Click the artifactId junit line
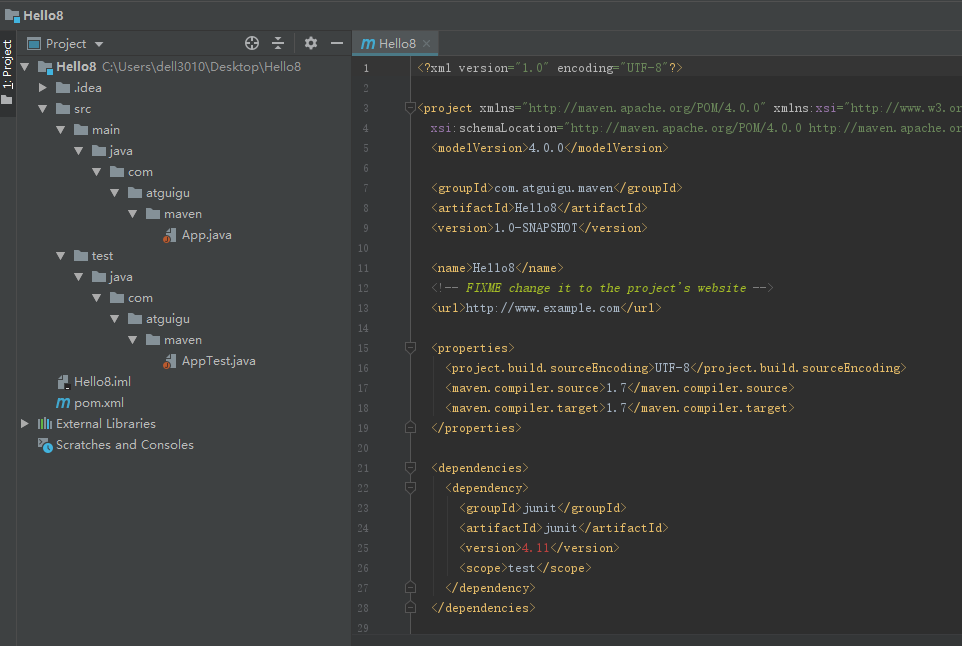962x646 pixels. pyautogui.click(x=564, y=528)
